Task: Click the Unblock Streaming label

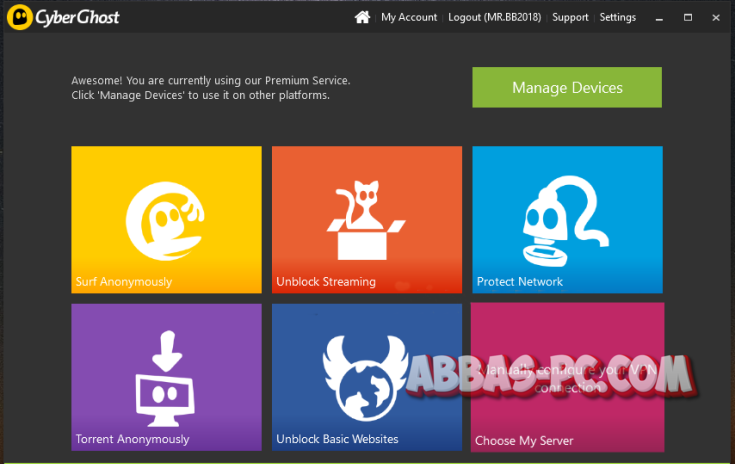Action: click(x=326, y=282)
